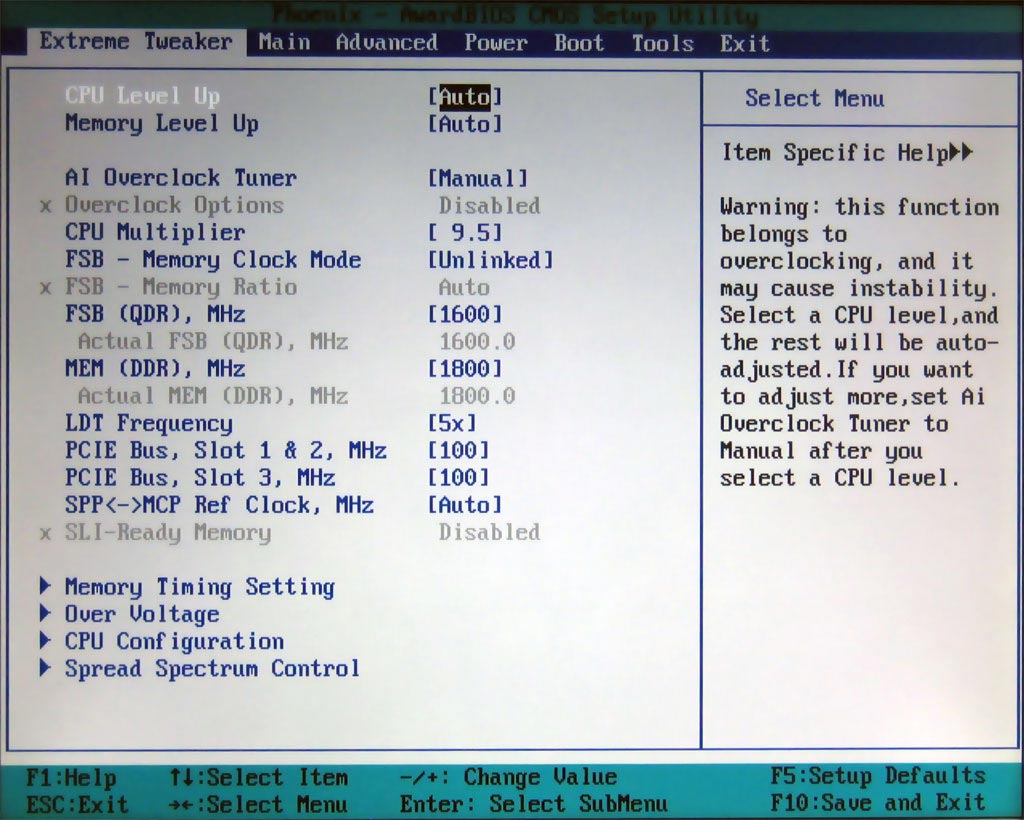The image size is (1024, 820).
Task: Open the Memory Timing Setting submenu
Action: [200, 587]
